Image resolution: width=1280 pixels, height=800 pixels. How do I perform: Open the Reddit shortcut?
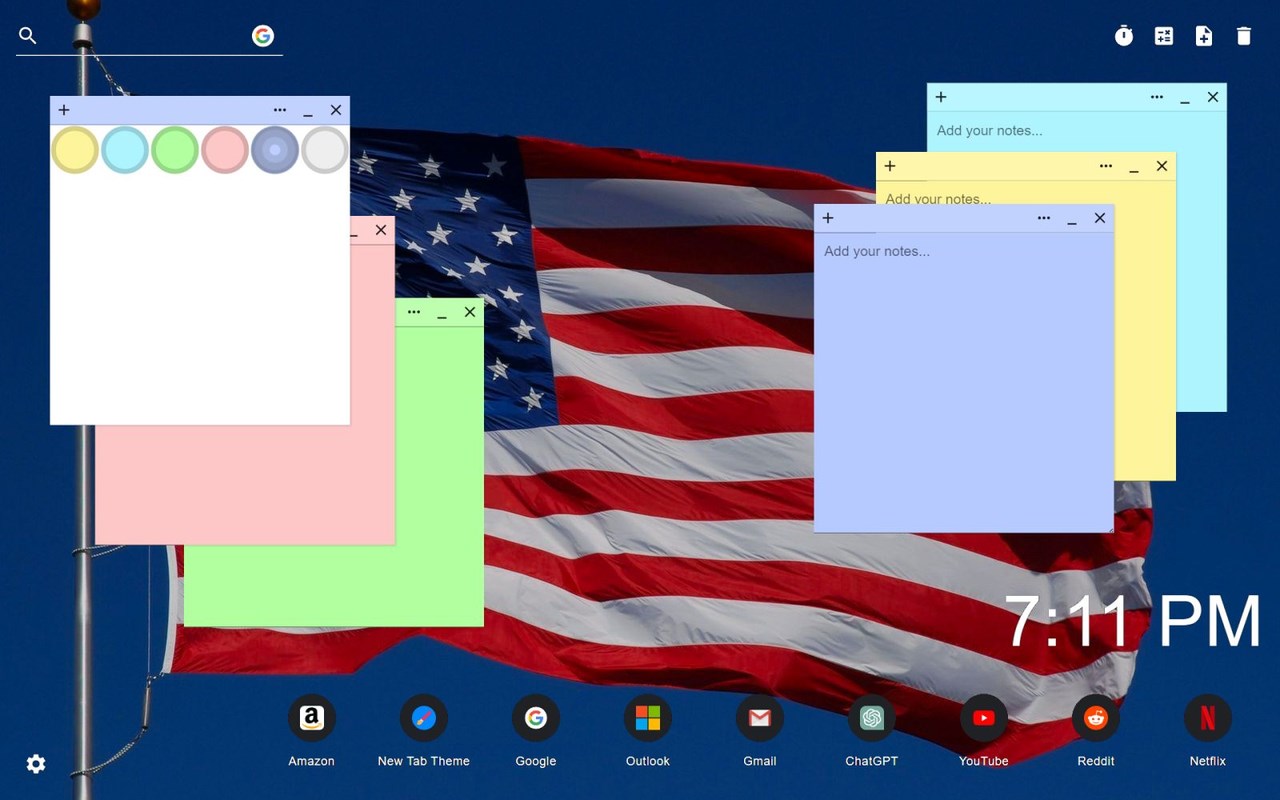(x=1096, y=718)
